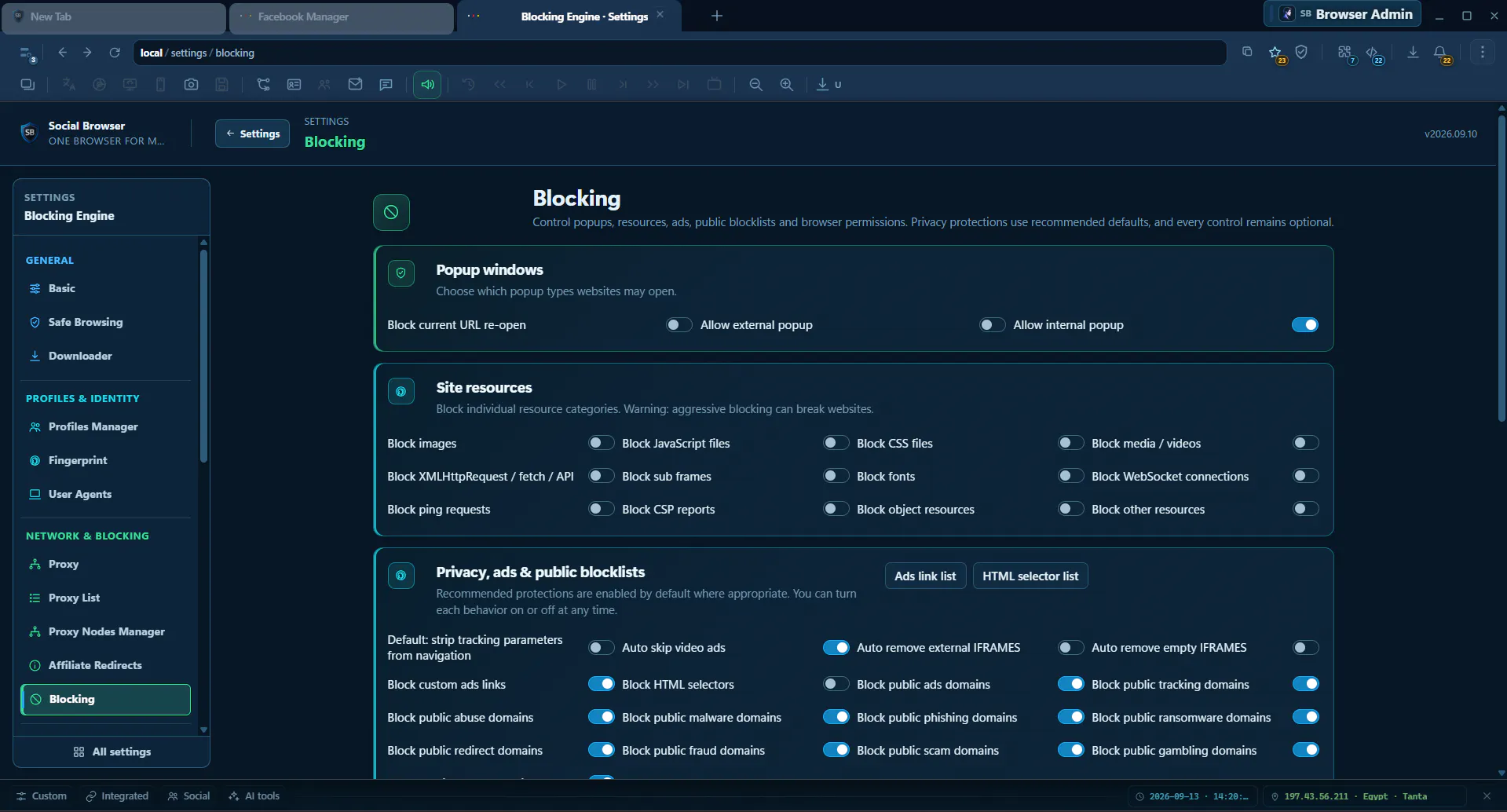
Task: Open the Ads link list button
Action: pos(925,576)
